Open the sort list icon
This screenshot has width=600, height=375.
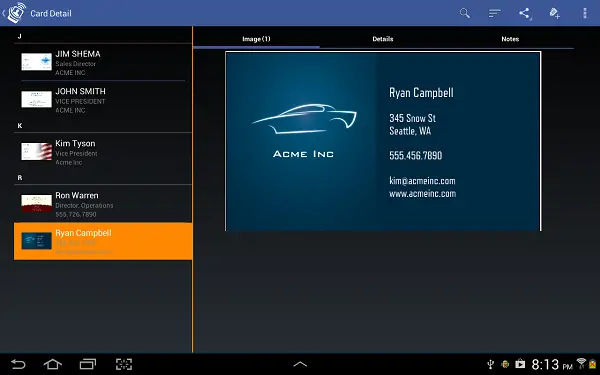click(494, 13)
